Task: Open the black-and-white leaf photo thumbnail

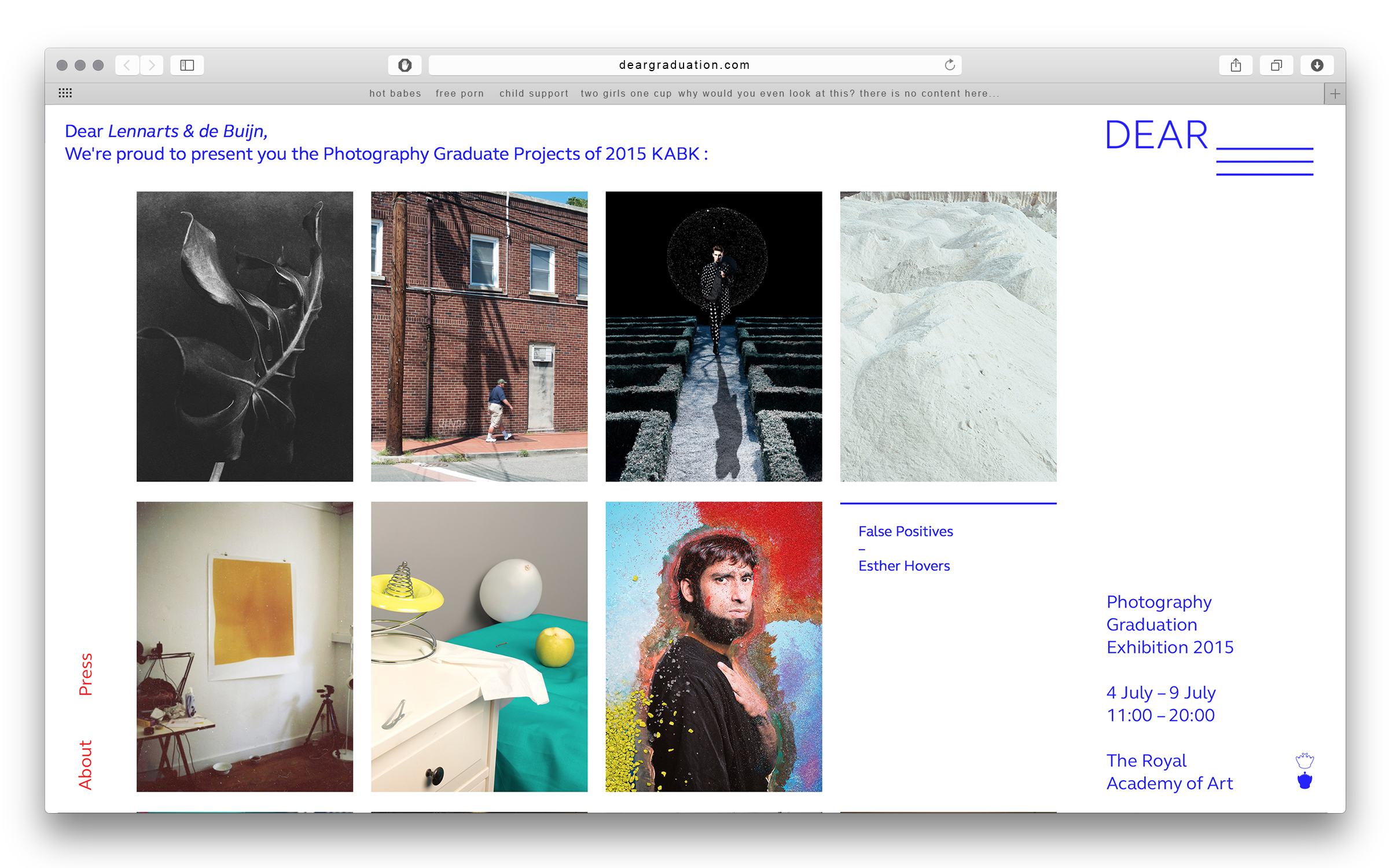Action: 245,336
